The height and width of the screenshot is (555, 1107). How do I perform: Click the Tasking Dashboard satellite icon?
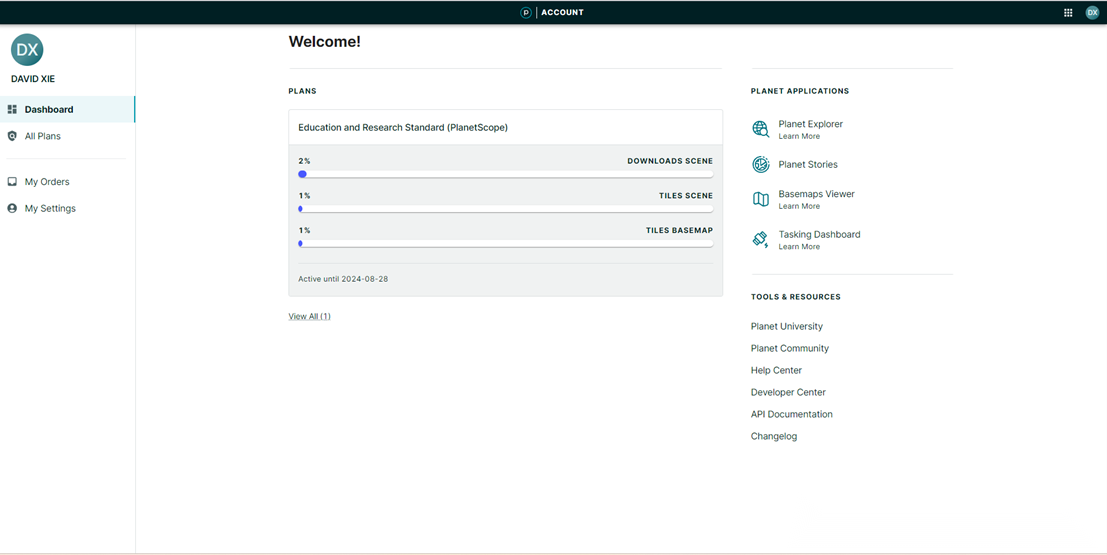coord(760,239)
